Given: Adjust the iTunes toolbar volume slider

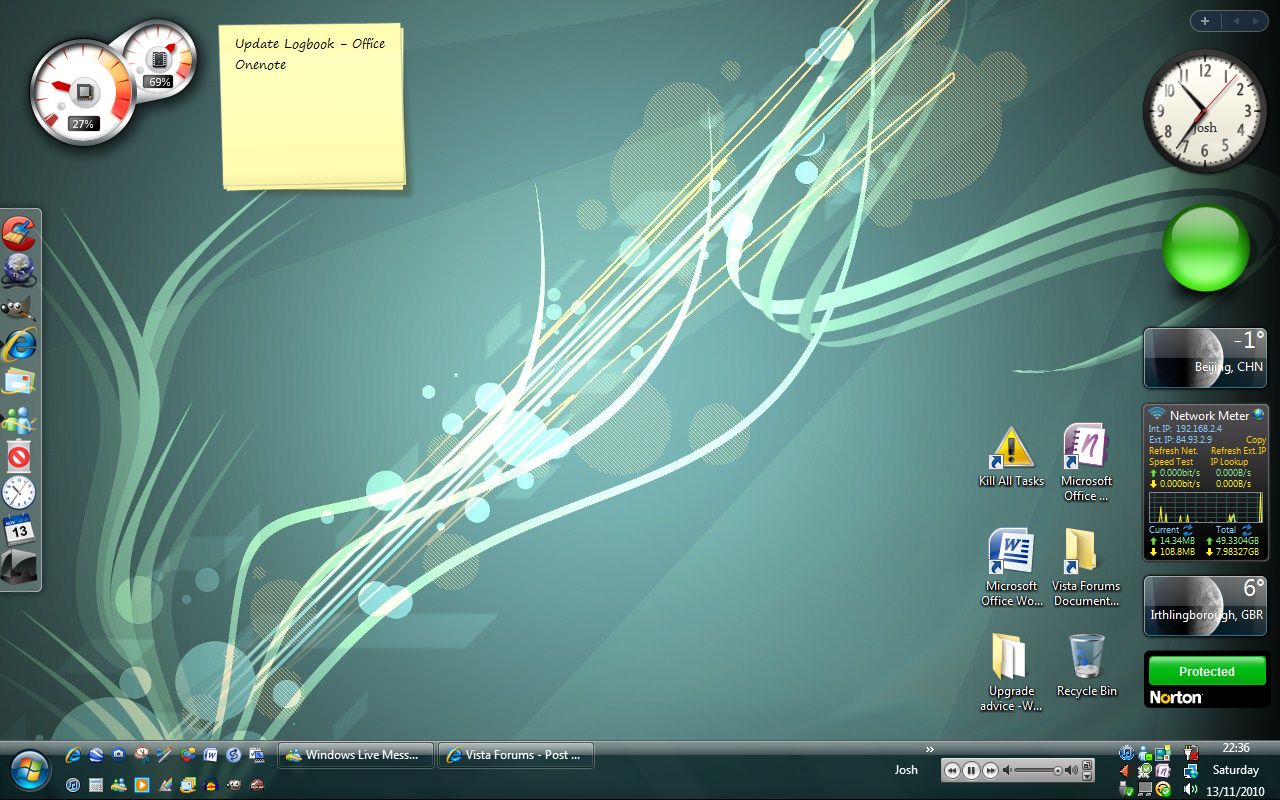Looking at the screenshot, I should [1040, 770].
